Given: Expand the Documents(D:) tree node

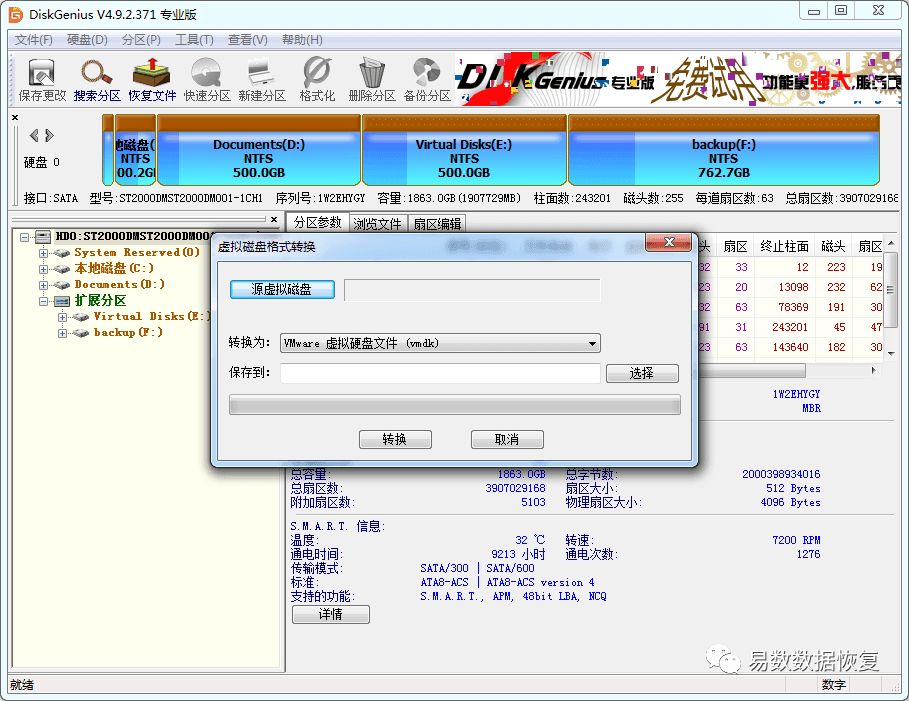Looking at the screenshot, I should coord(43,285).
